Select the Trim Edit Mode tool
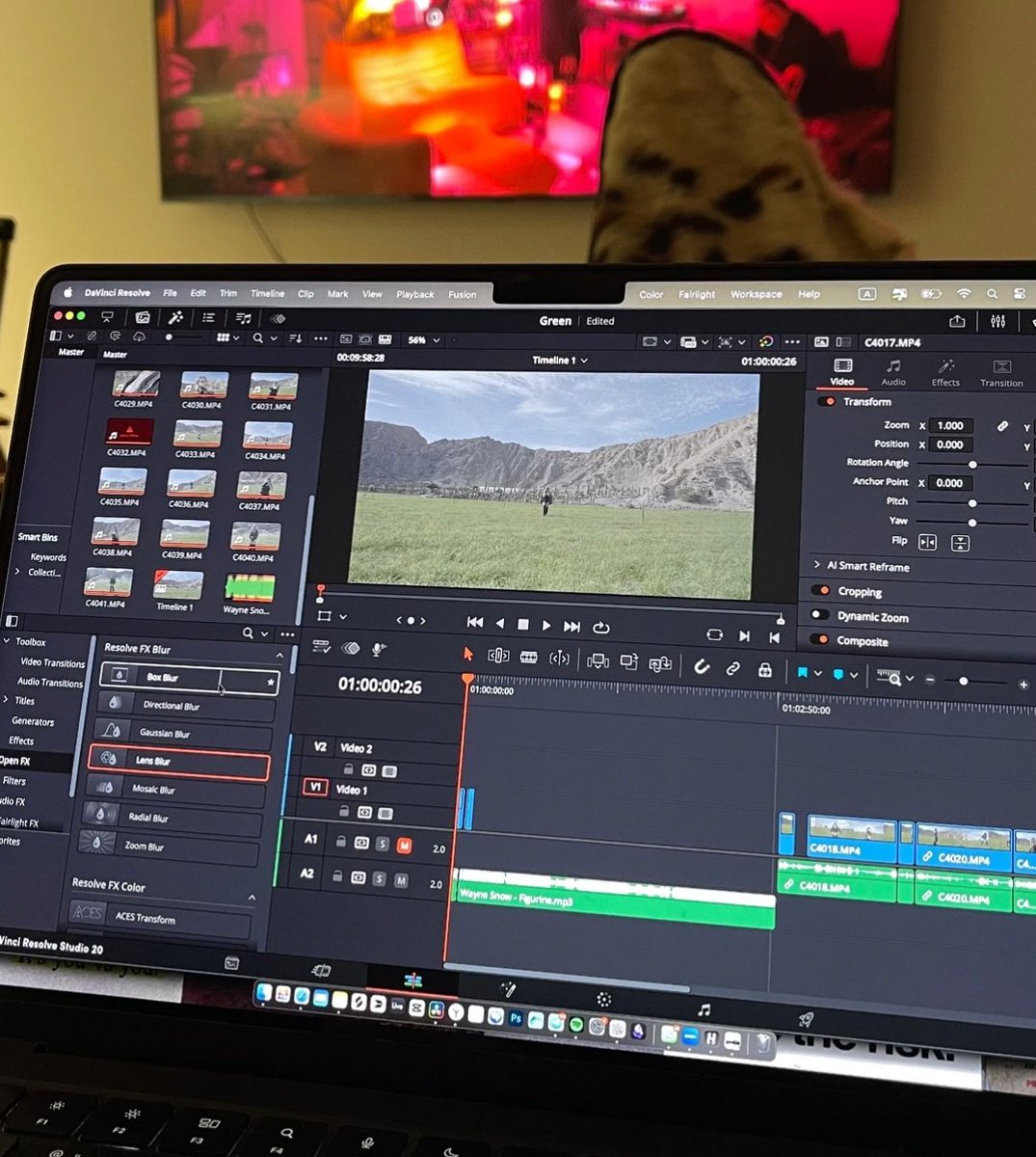The width and height of the screenshot is (1036, 1157). point(498,656)
